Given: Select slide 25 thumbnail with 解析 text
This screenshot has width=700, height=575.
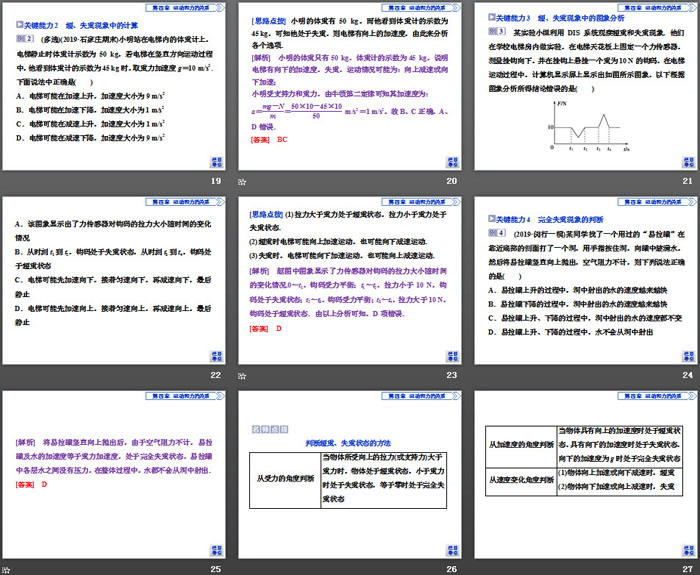Looking at the screenshot, I should coord(114,475).
